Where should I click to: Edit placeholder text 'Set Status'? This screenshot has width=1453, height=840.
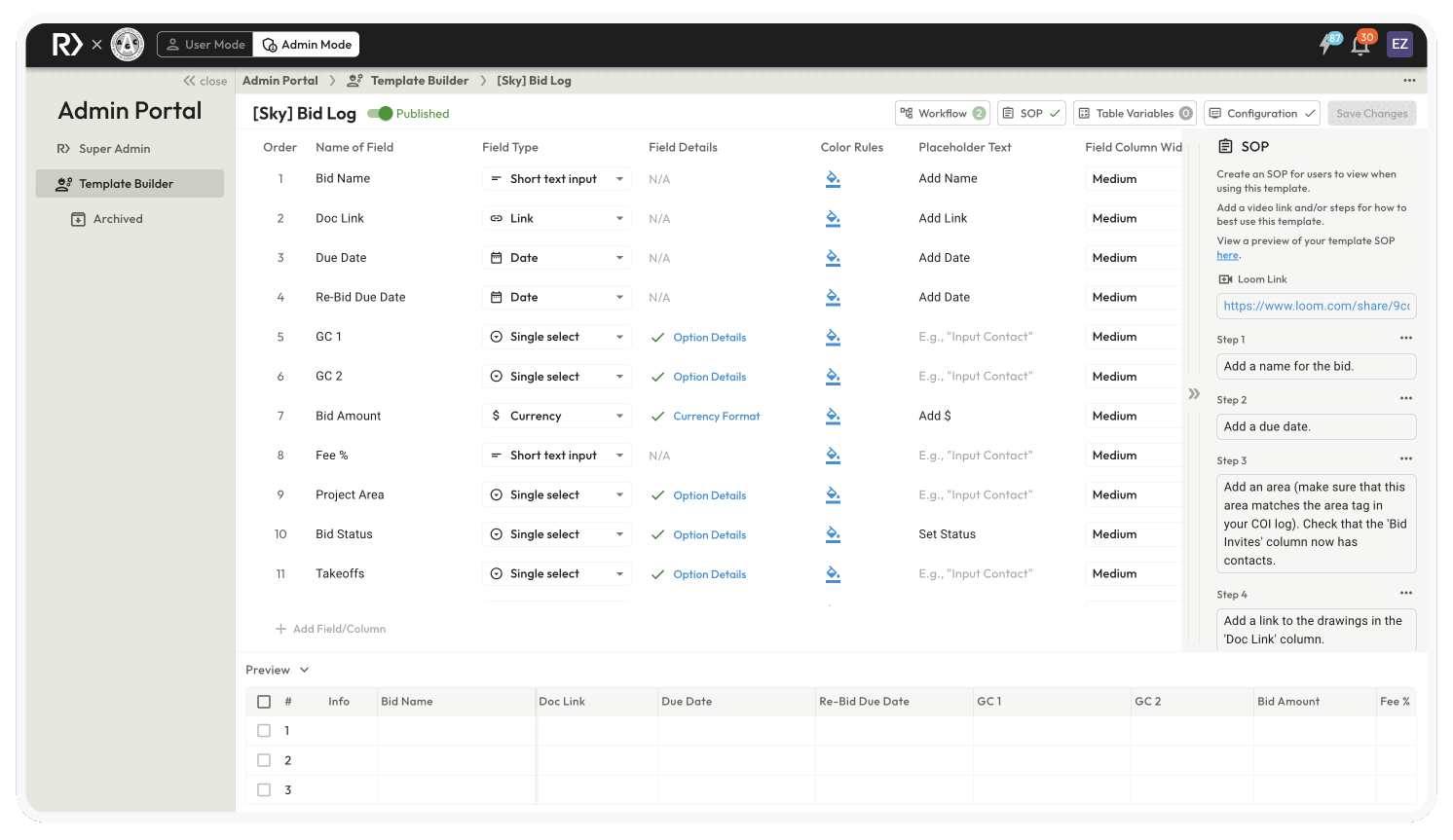point(947,534)
